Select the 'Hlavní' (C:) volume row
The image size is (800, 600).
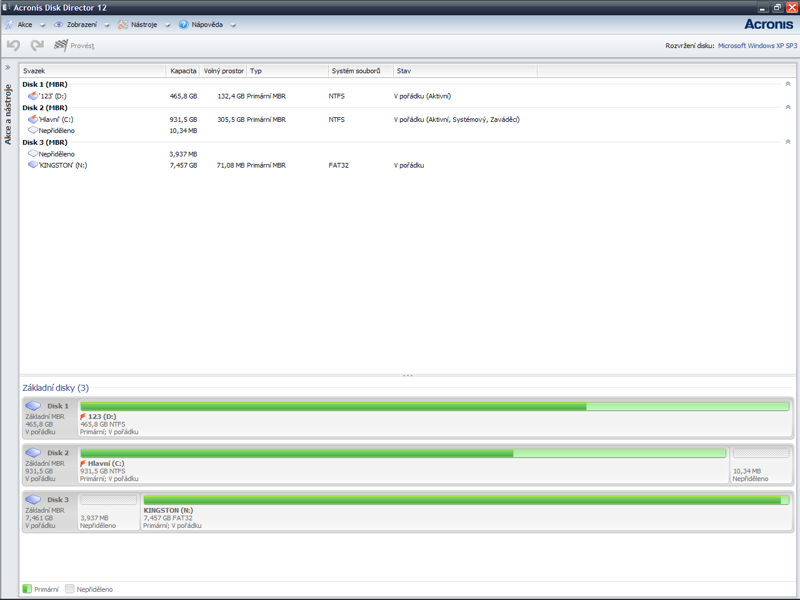tap(407, 119)
